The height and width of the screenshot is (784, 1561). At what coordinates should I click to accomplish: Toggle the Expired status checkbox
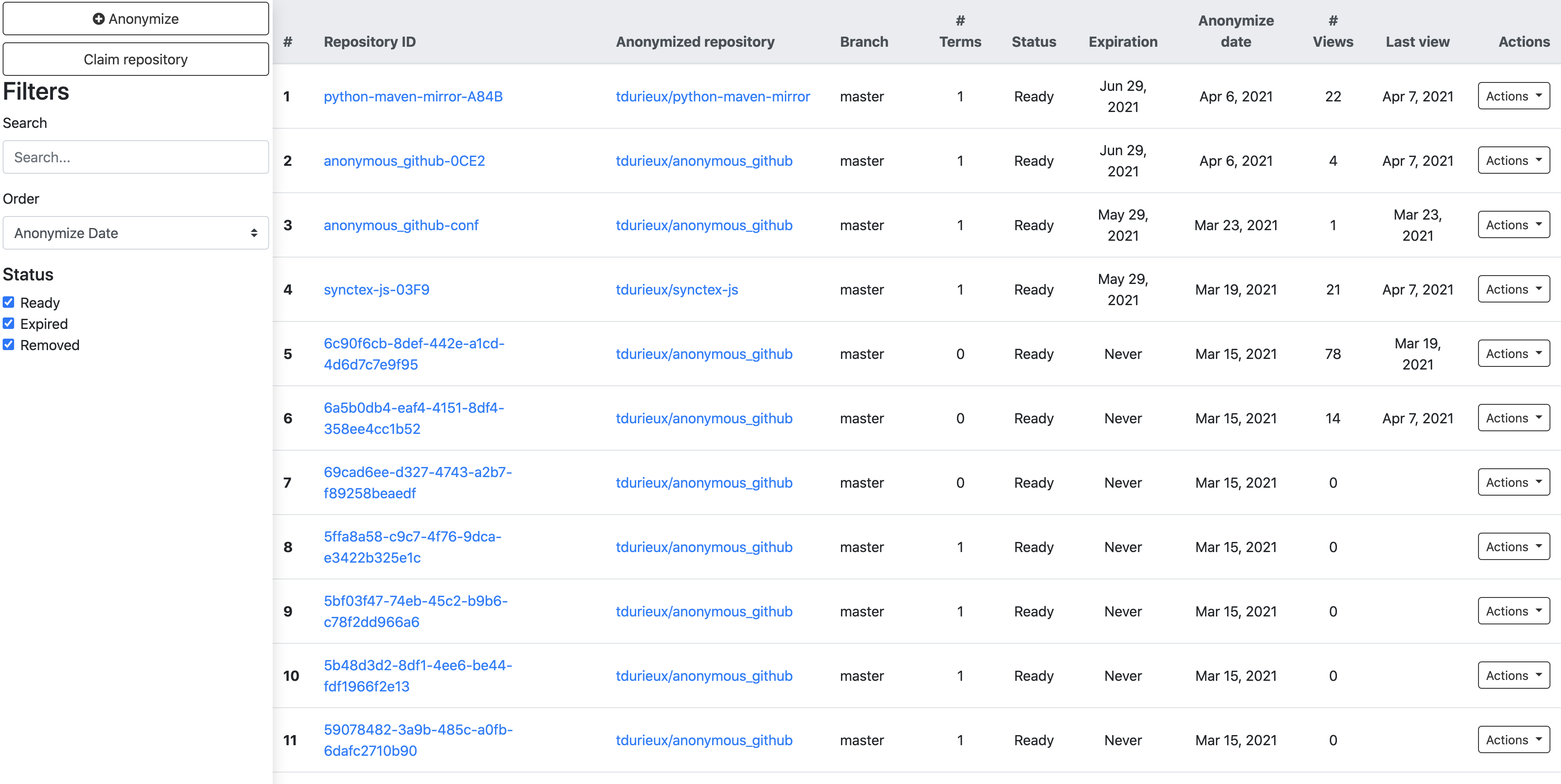click(x=8, y=323)
